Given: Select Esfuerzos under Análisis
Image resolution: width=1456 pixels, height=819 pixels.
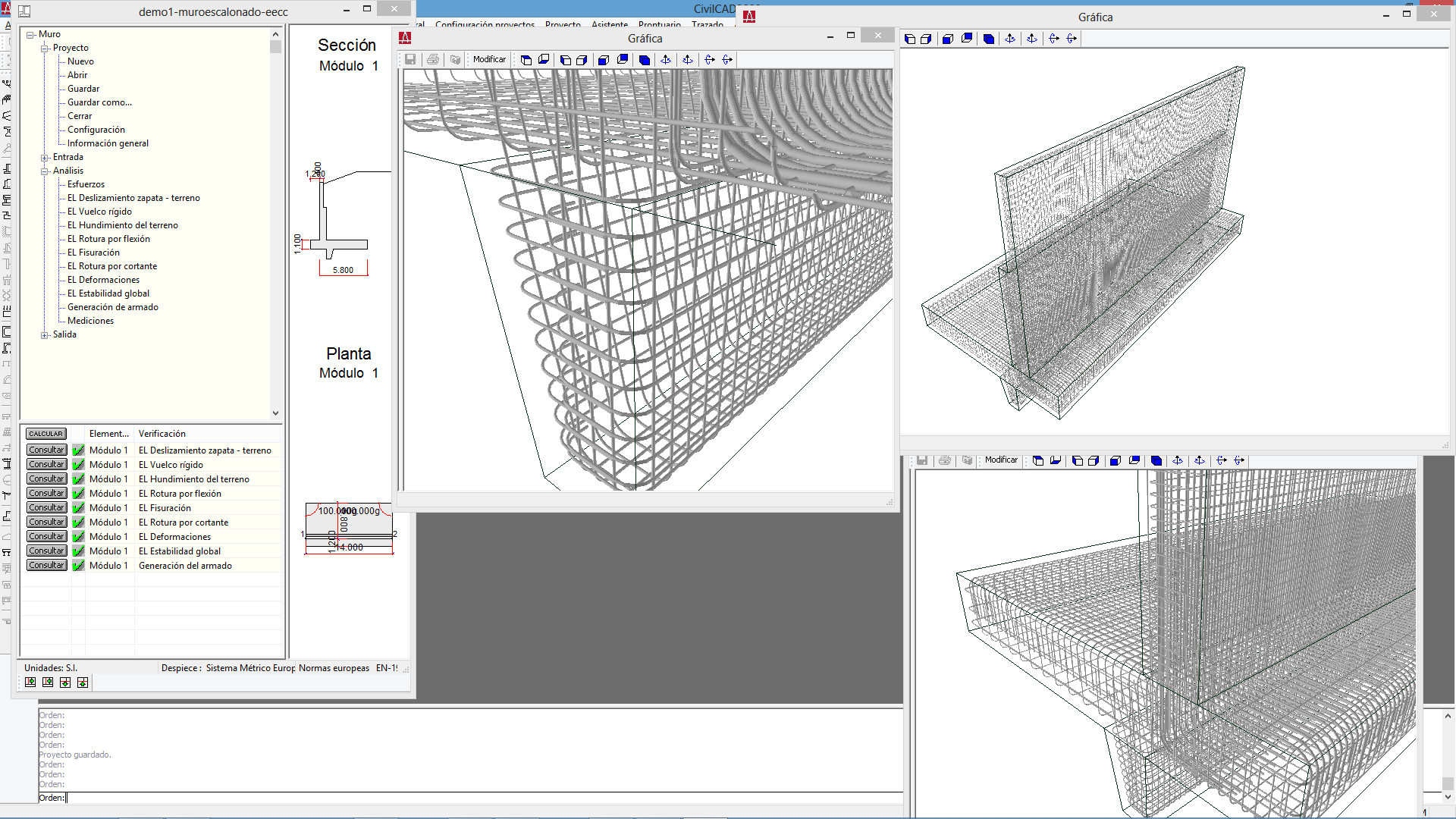Looking at the screenshot, I should click(86, 184).
